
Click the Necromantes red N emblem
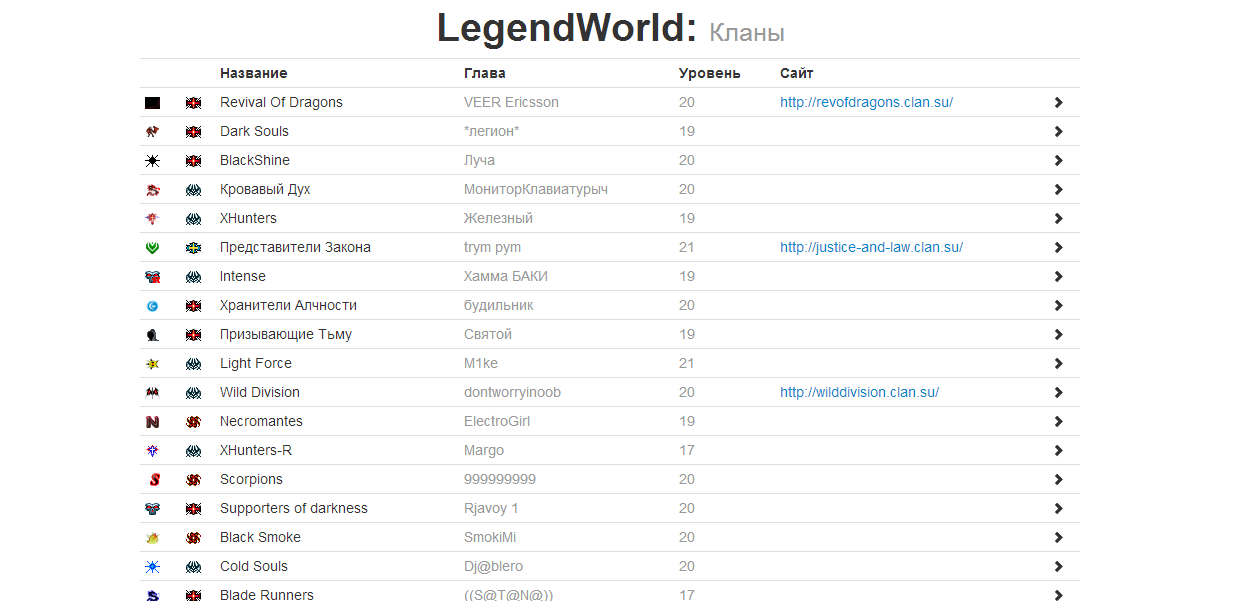152,422
